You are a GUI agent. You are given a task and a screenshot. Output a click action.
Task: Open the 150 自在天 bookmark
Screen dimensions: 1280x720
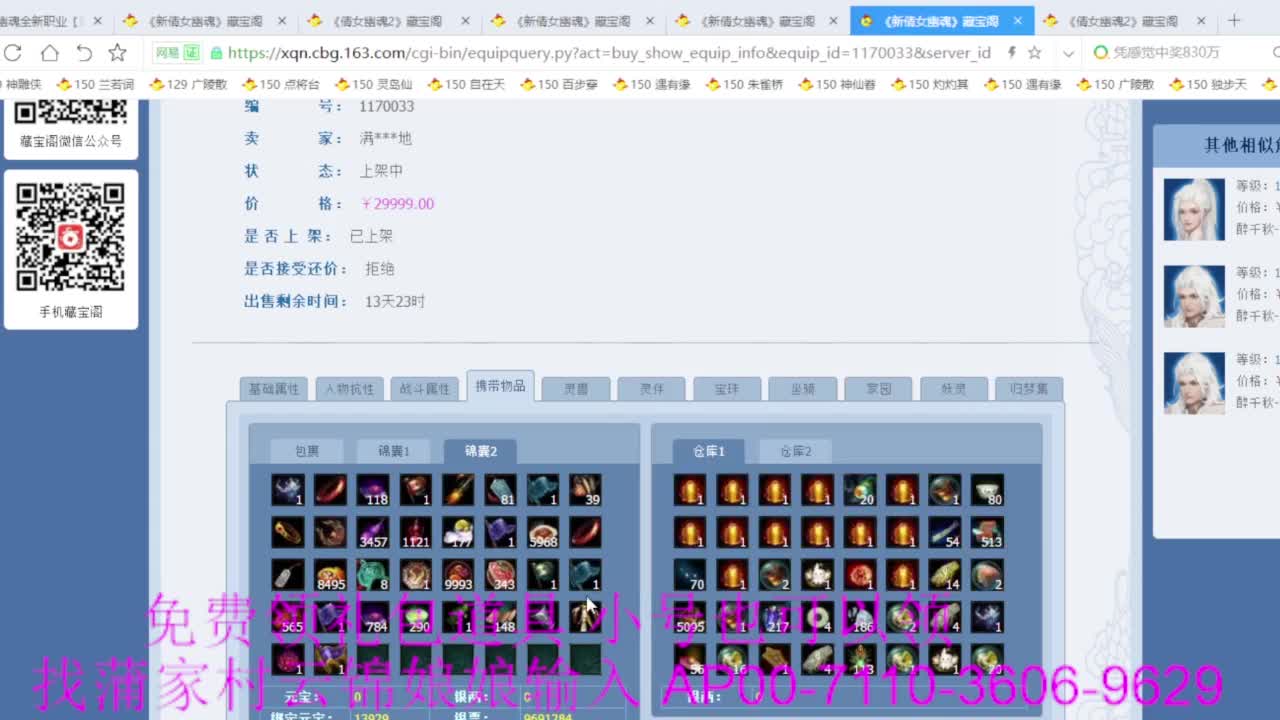tap(467, 85)
